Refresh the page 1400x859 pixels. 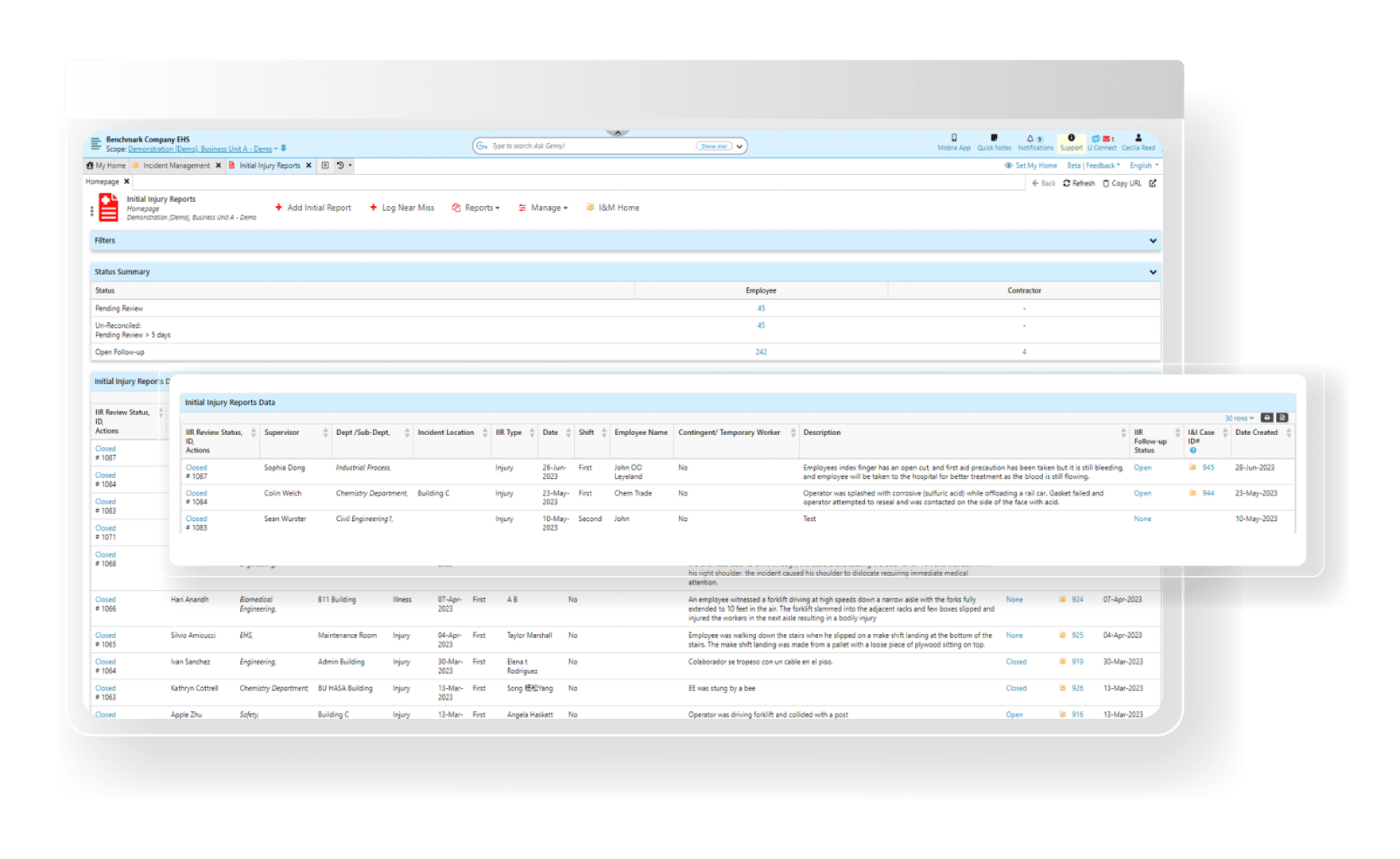(1079, 183)
